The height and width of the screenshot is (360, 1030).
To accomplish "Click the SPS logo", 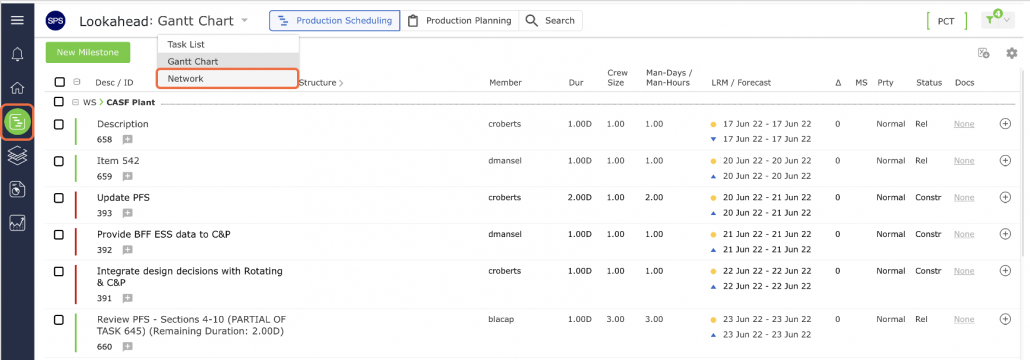I will (x=55, y=20).
